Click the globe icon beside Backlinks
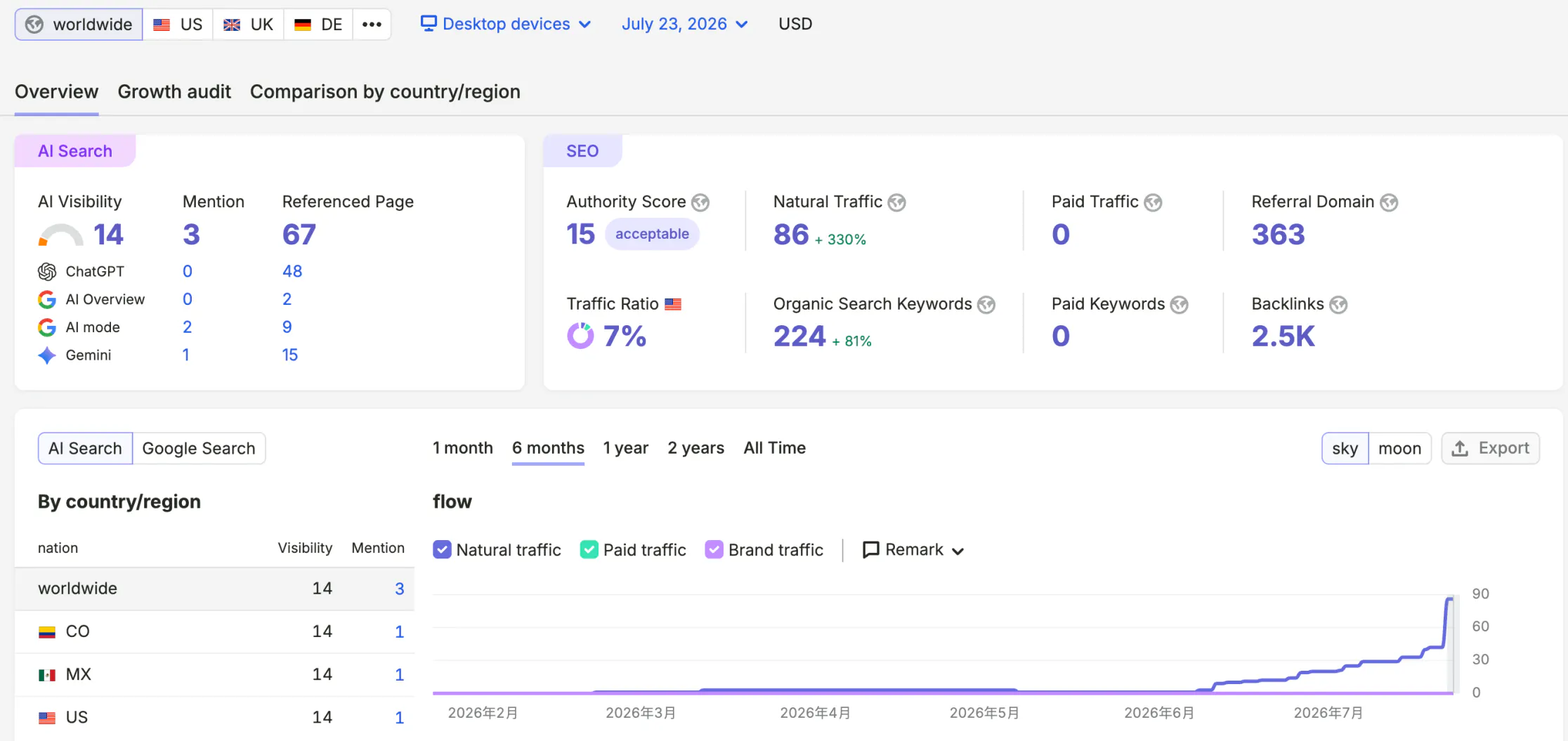Image resolution: width=1568 pixels, height=741 pixels. pos(1338,304)
